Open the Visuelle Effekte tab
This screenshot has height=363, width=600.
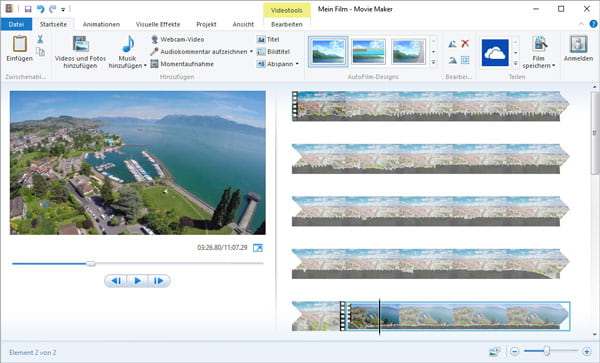pos(158,24)
